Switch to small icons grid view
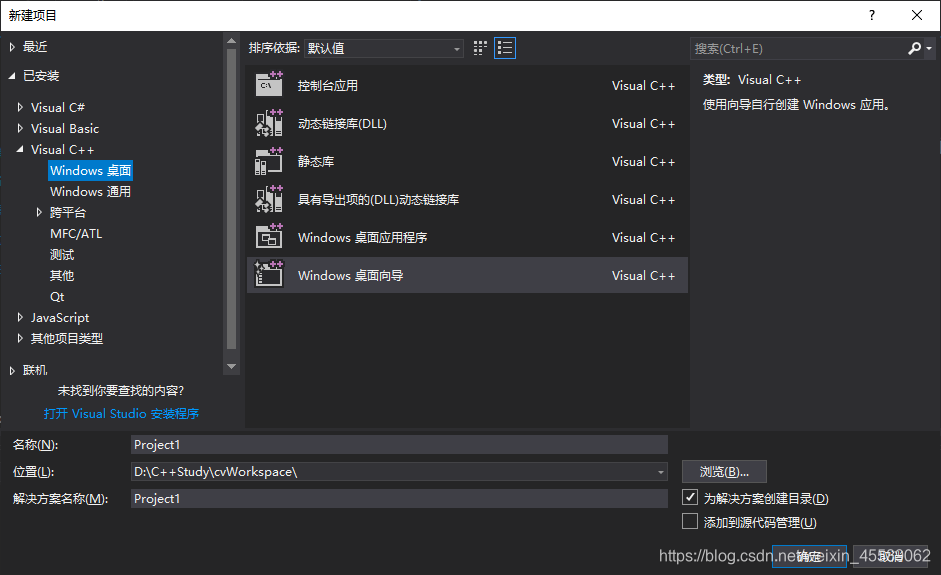This screenshot has width=941, height=575. coord(480,48)
